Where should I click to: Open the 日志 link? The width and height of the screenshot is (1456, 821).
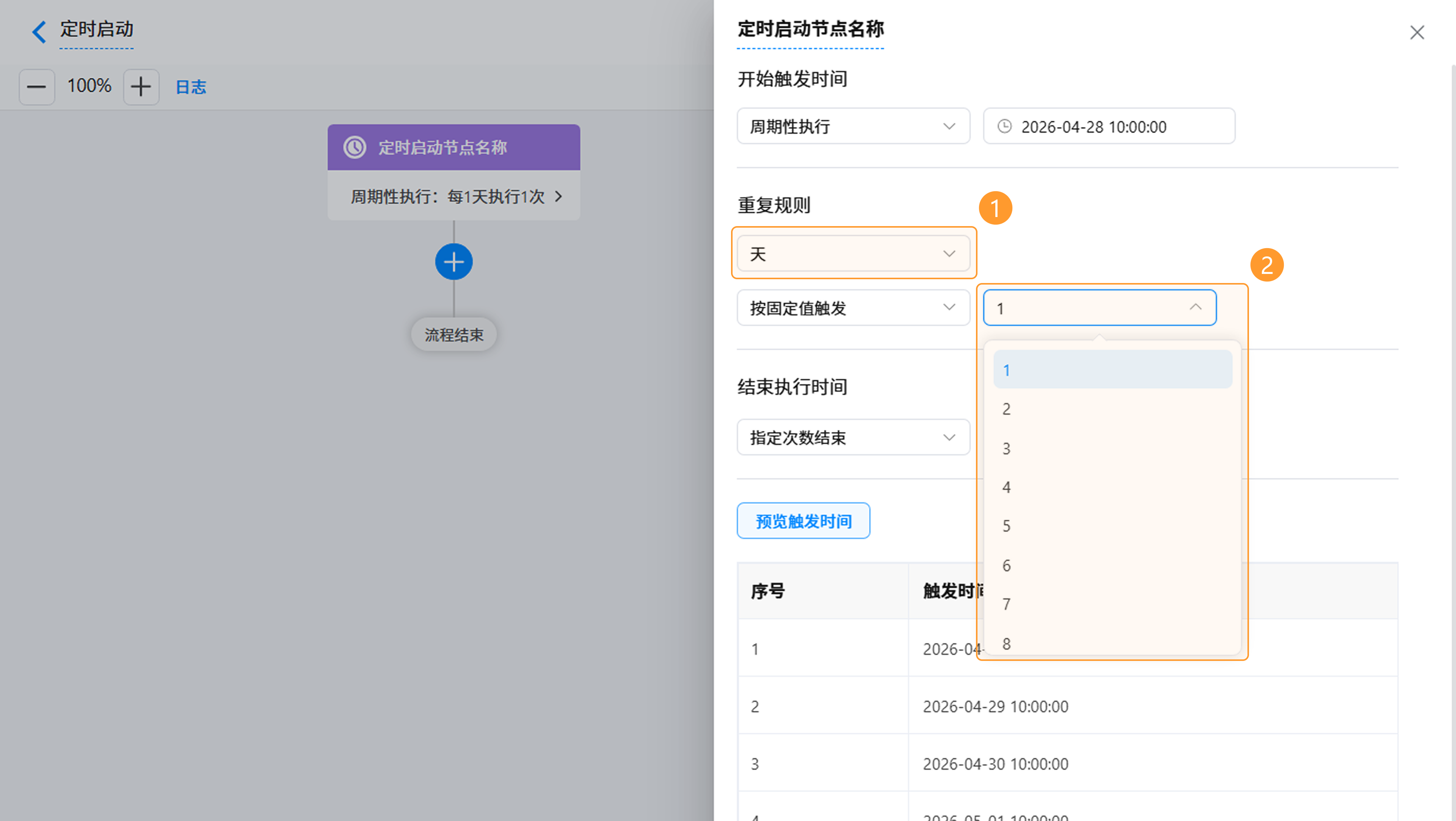190,87
